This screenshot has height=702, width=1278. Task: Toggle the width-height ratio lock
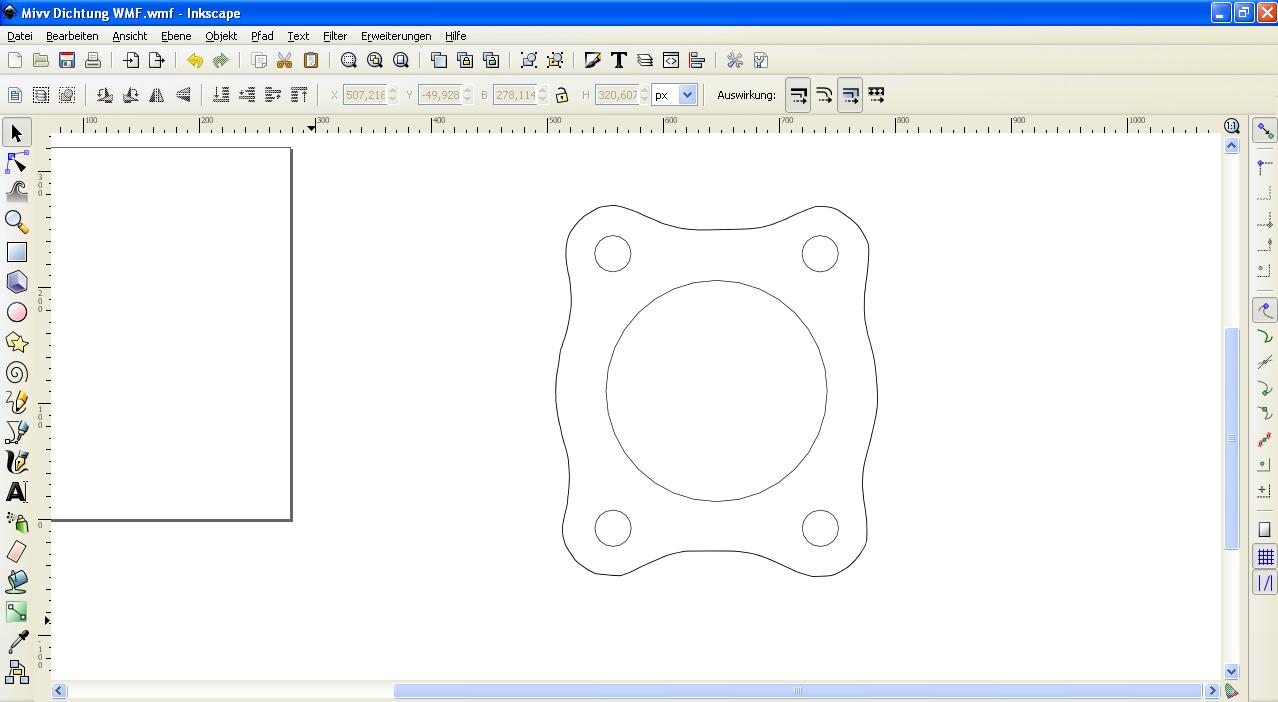[x=562, y=95]
